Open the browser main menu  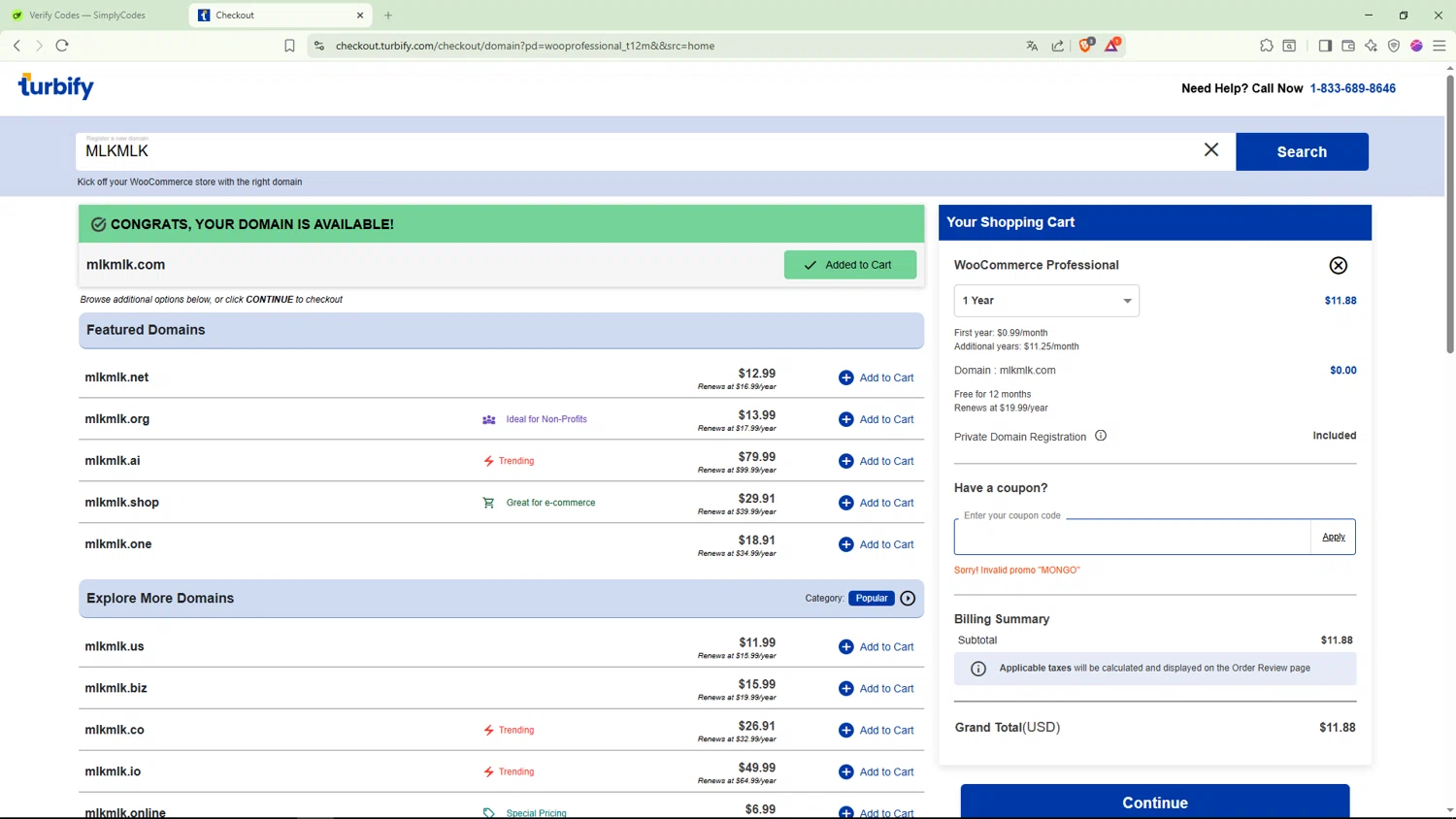1439,46
